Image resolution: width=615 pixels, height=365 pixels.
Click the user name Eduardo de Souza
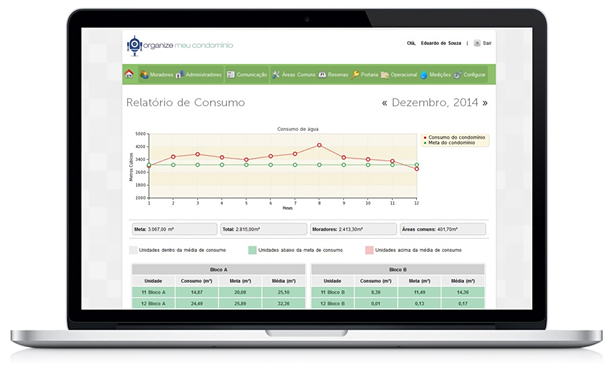click(x=441, y=43)
